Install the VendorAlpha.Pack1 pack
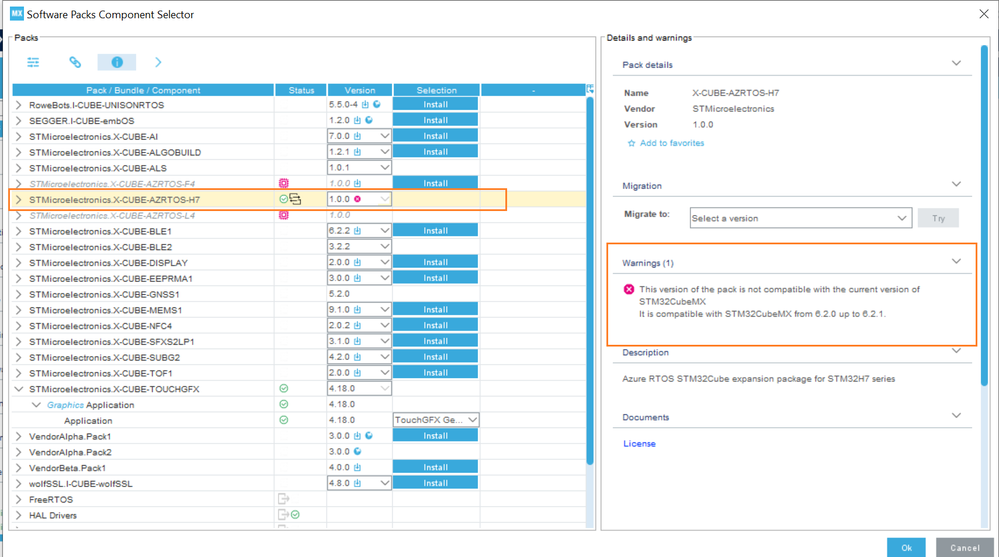 coord(435,436)
